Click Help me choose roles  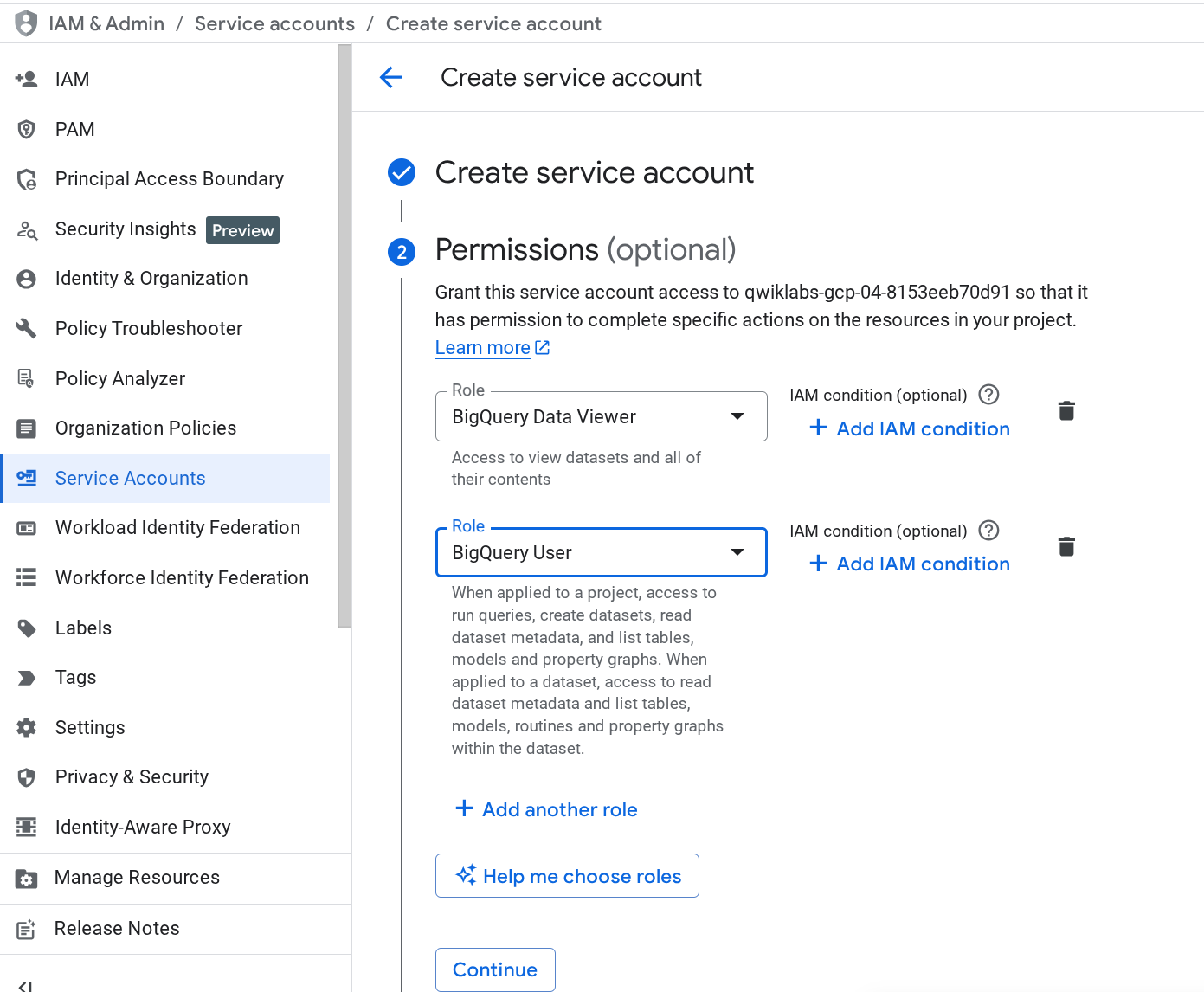click(x=567, y=875)
